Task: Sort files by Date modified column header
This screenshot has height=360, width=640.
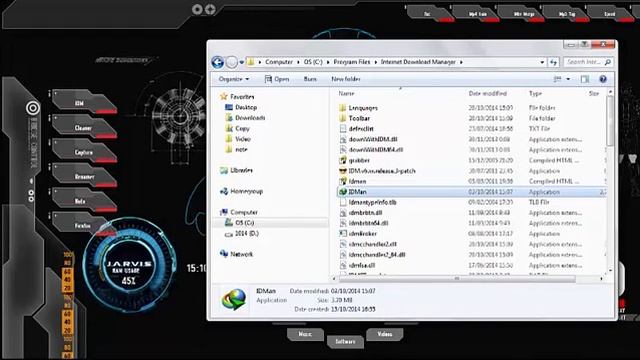Action: [487, 93]
